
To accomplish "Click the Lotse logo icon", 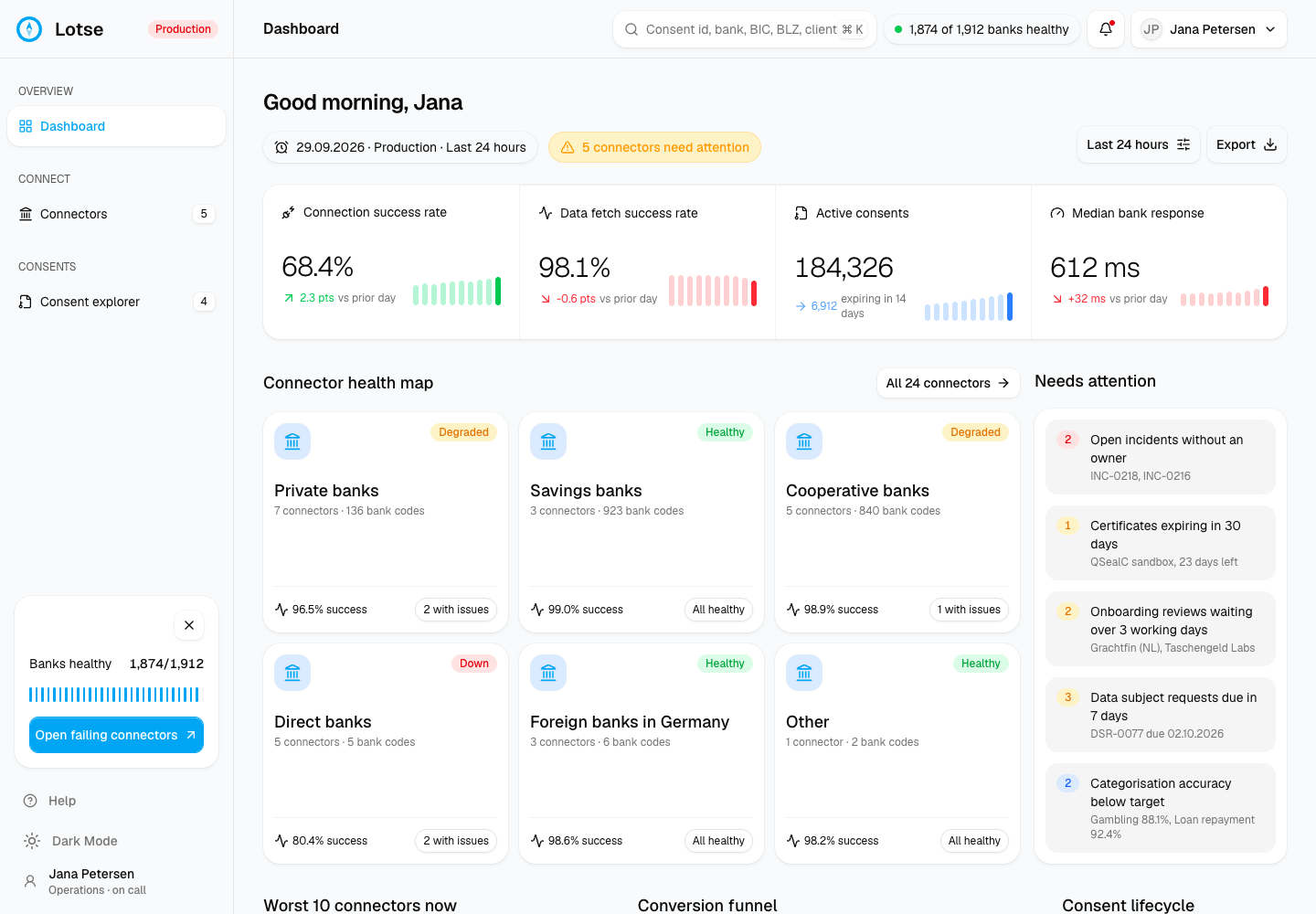I will coord(29,29).
